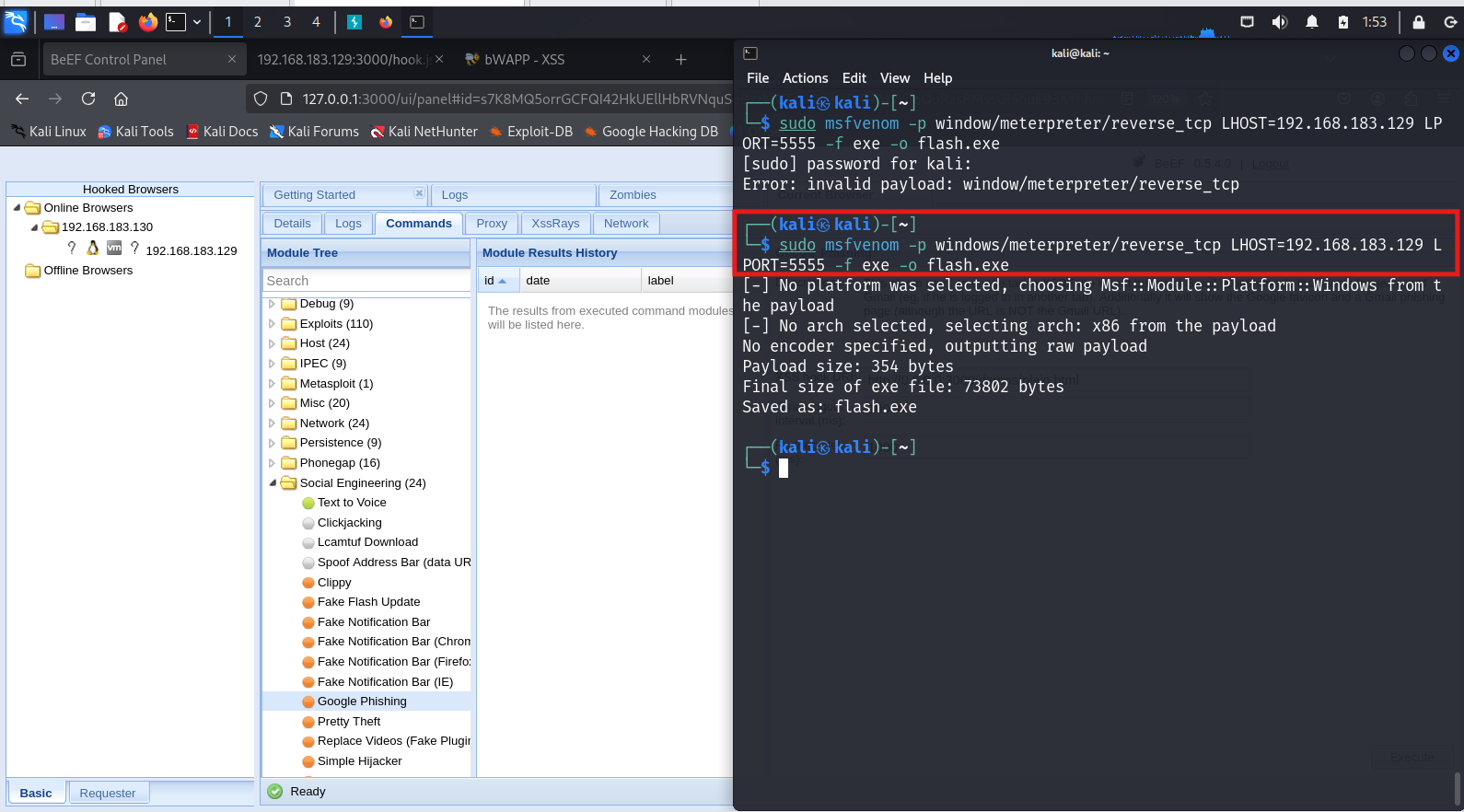Open the Kali Docs bookmark
The height and width of the screenshot is (812, 1464).
(x=222, y=132)
